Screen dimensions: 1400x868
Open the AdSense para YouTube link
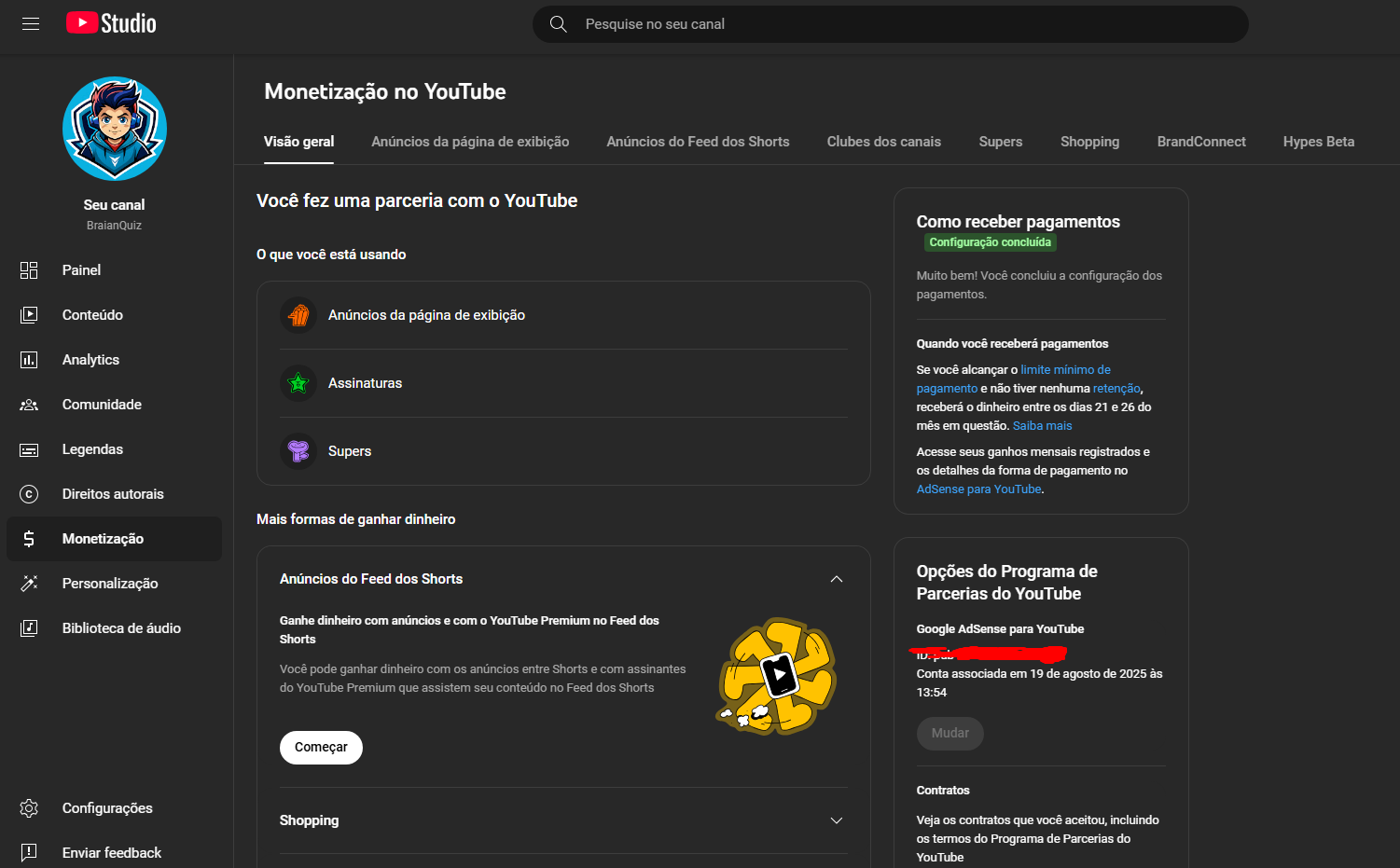pos(978,489)
